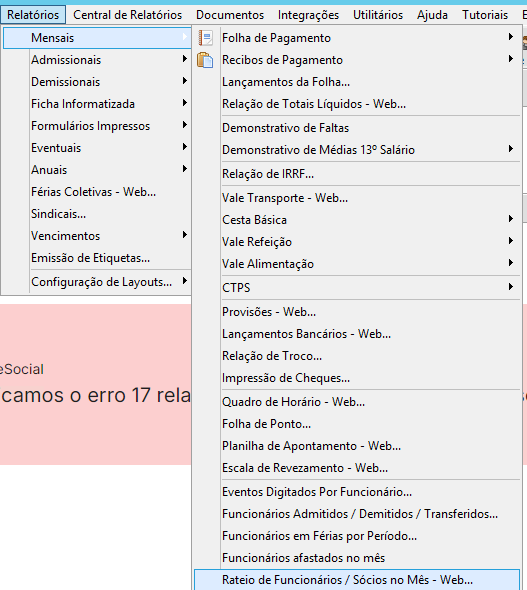Open the Tutoriais menu
The height and width of the screenshot is (590, 527).
[485, 15]
